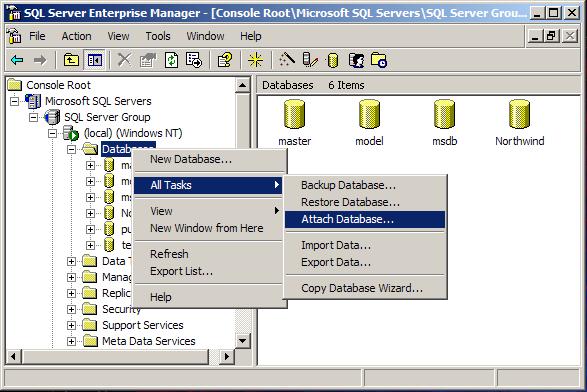The height and width of the screenshot is (392, 587).
Task: Click tree scrollbar up arrow
Action: tap(243, 85)
